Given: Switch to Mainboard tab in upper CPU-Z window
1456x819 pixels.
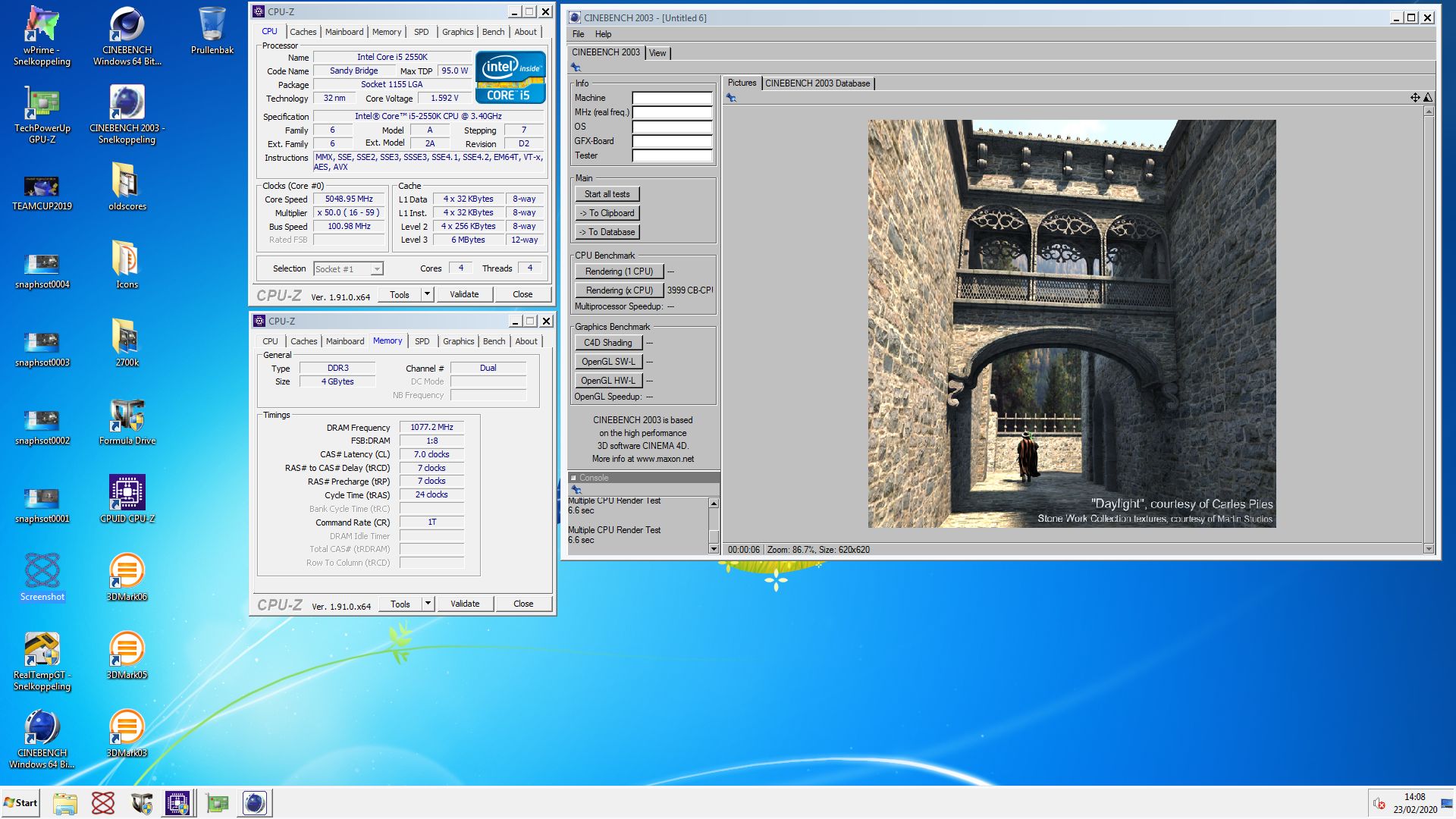Looking at the screenshot, I should tap(344, 32).
